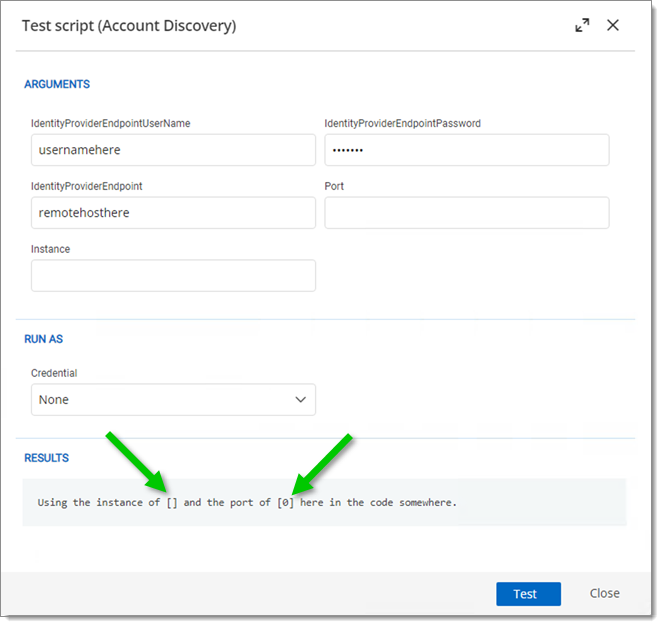Select the IdentityProviderEndpoint input box
The image size is (662, 627).
(x=173, y=213)
